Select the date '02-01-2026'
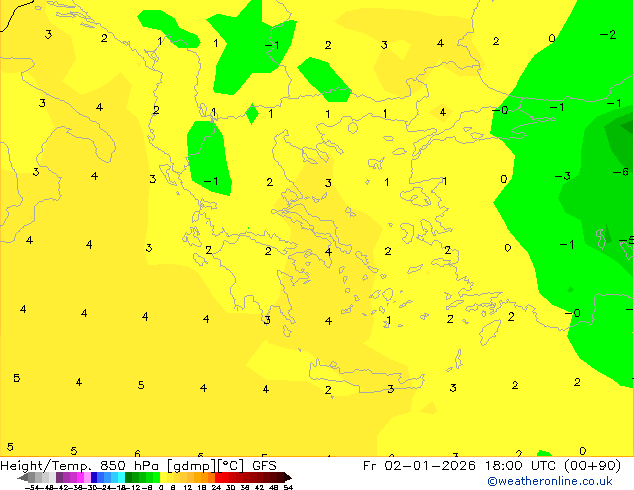The height and width of the screenshot is (490, 634). click(430, 466)
